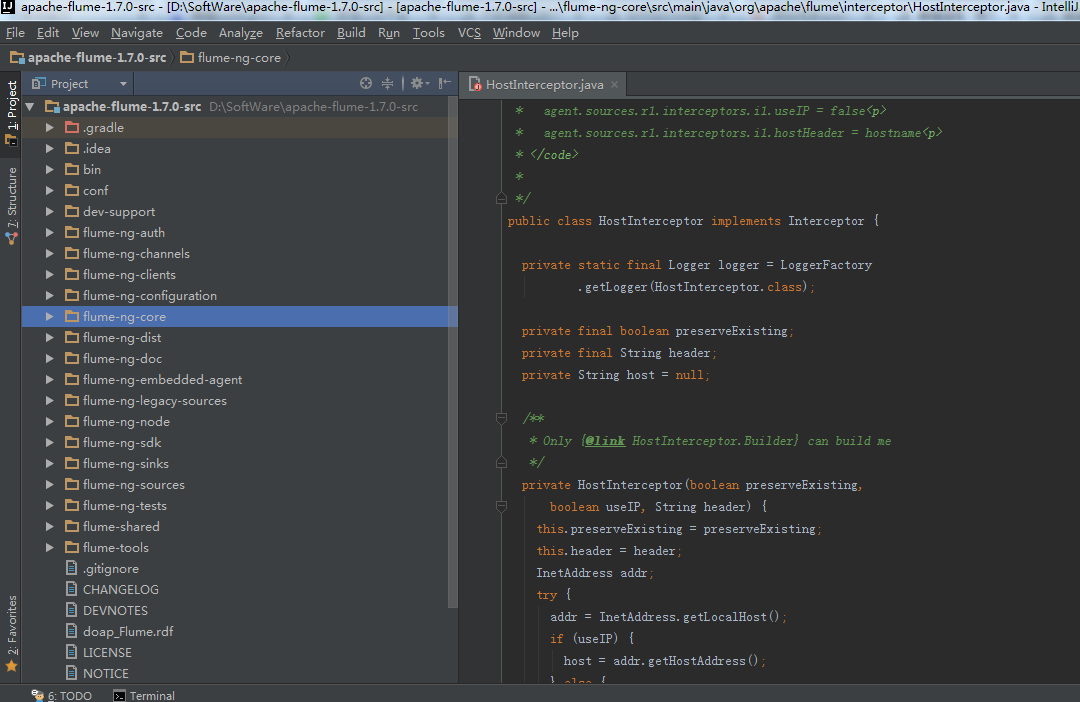Open the Edit menu
Image resolution: width=1080 pixels, height=702 pixels.
click(x=48, y=32)
